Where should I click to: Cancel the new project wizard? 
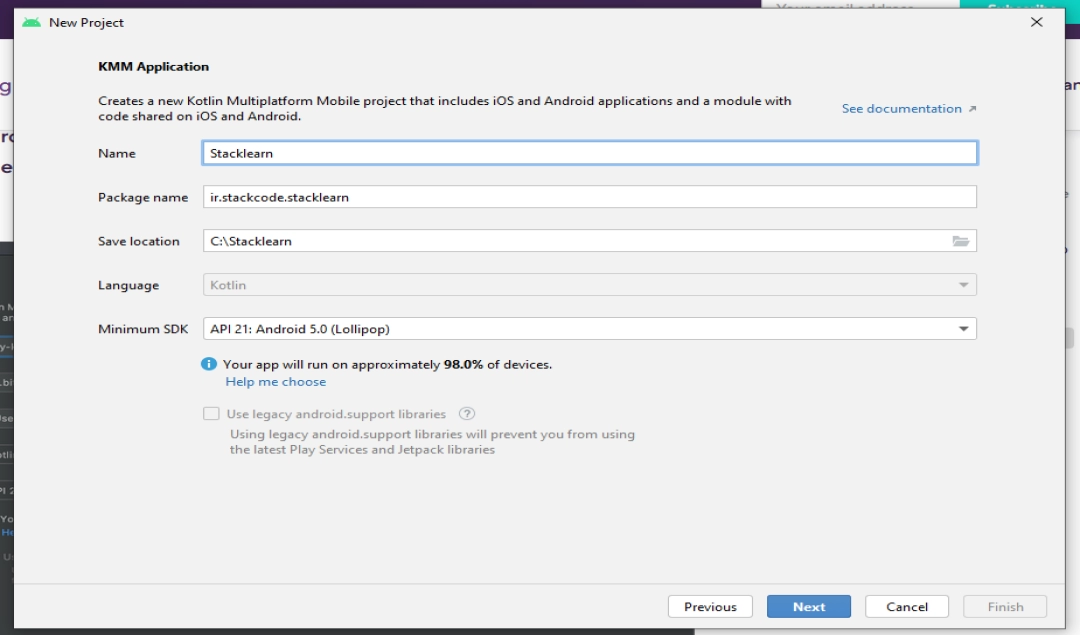(906, 607)
